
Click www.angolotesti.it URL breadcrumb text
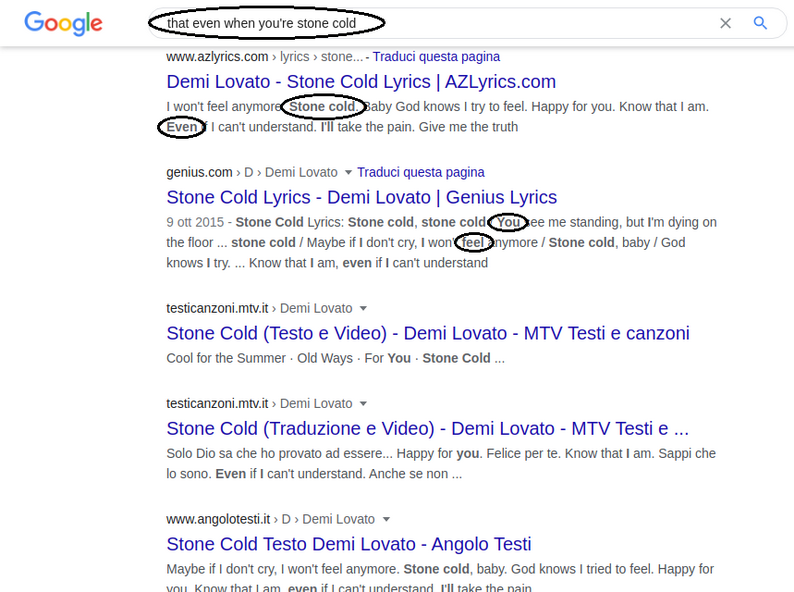click(x=218, y=519)
